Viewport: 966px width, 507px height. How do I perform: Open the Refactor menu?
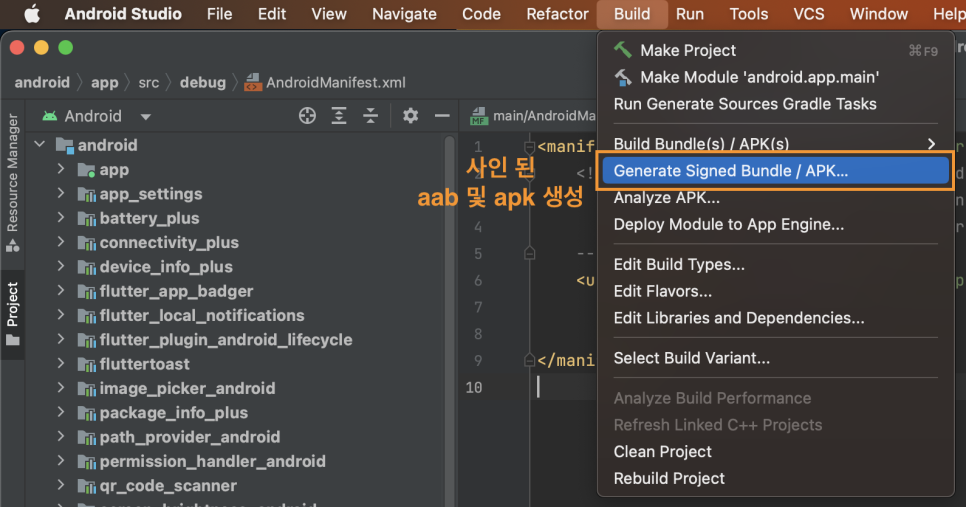(557, 14)
